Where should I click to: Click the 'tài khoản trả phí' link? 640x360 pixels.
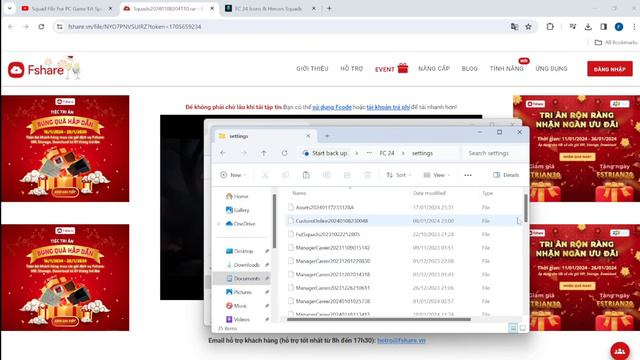coord(388,107)
